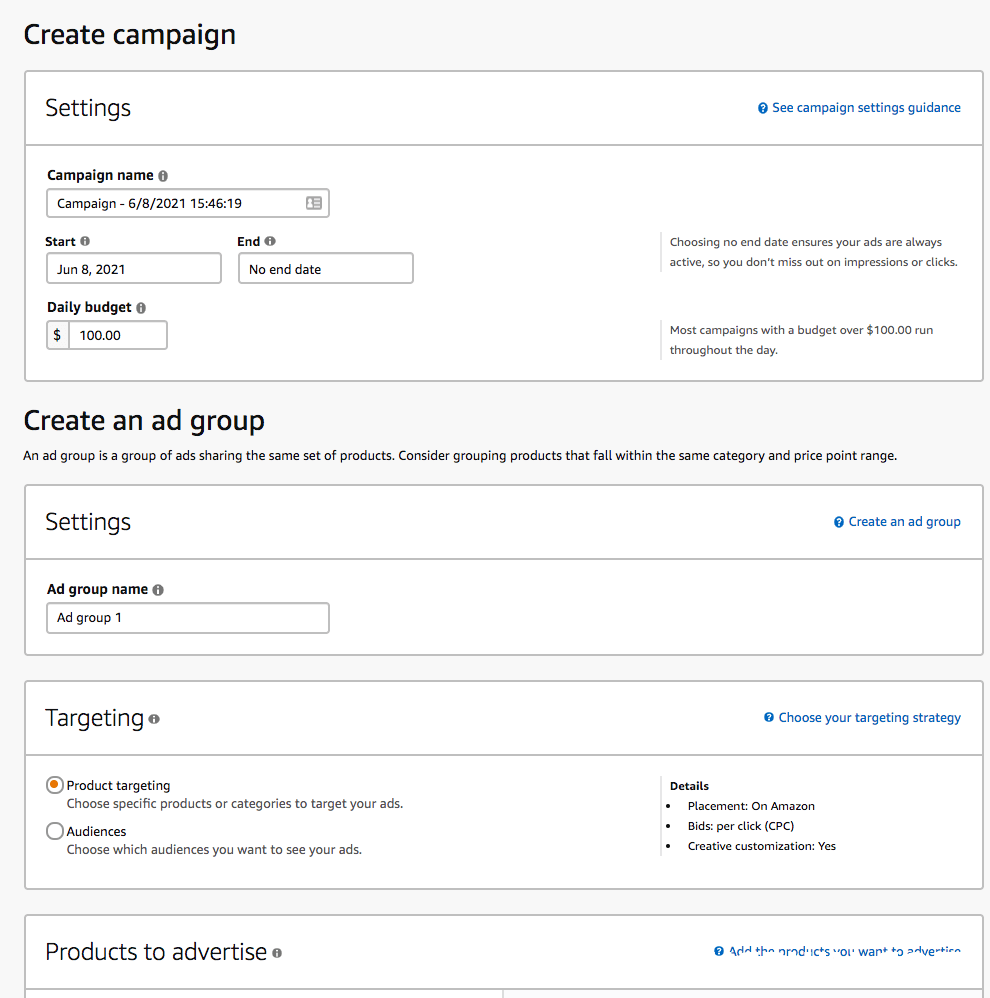Click the info icon beside Products to advertise
Viewport: 990px width, 998px height.
277,953
